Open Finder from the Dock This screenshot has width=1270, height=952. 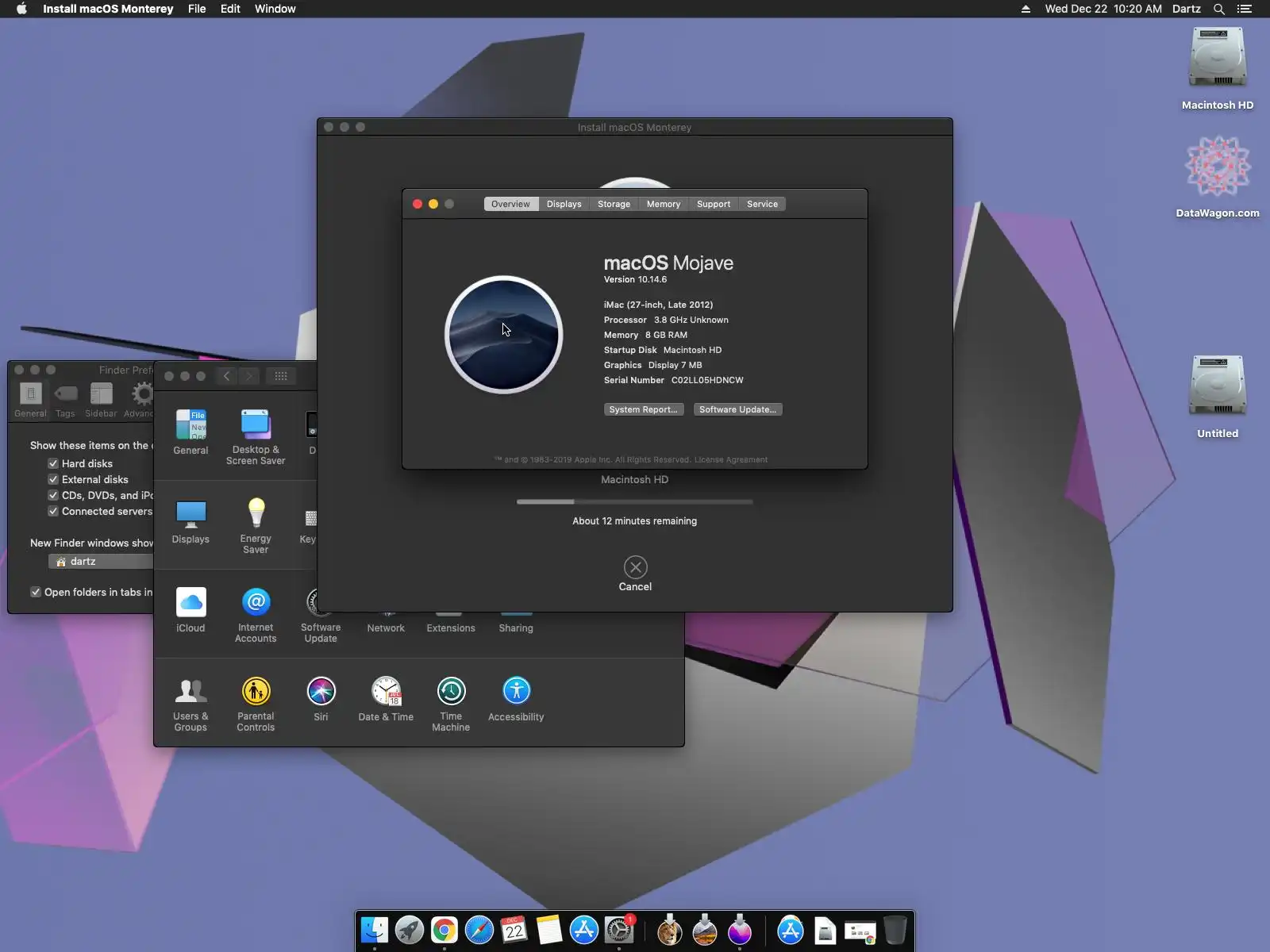tap(375, 930)
